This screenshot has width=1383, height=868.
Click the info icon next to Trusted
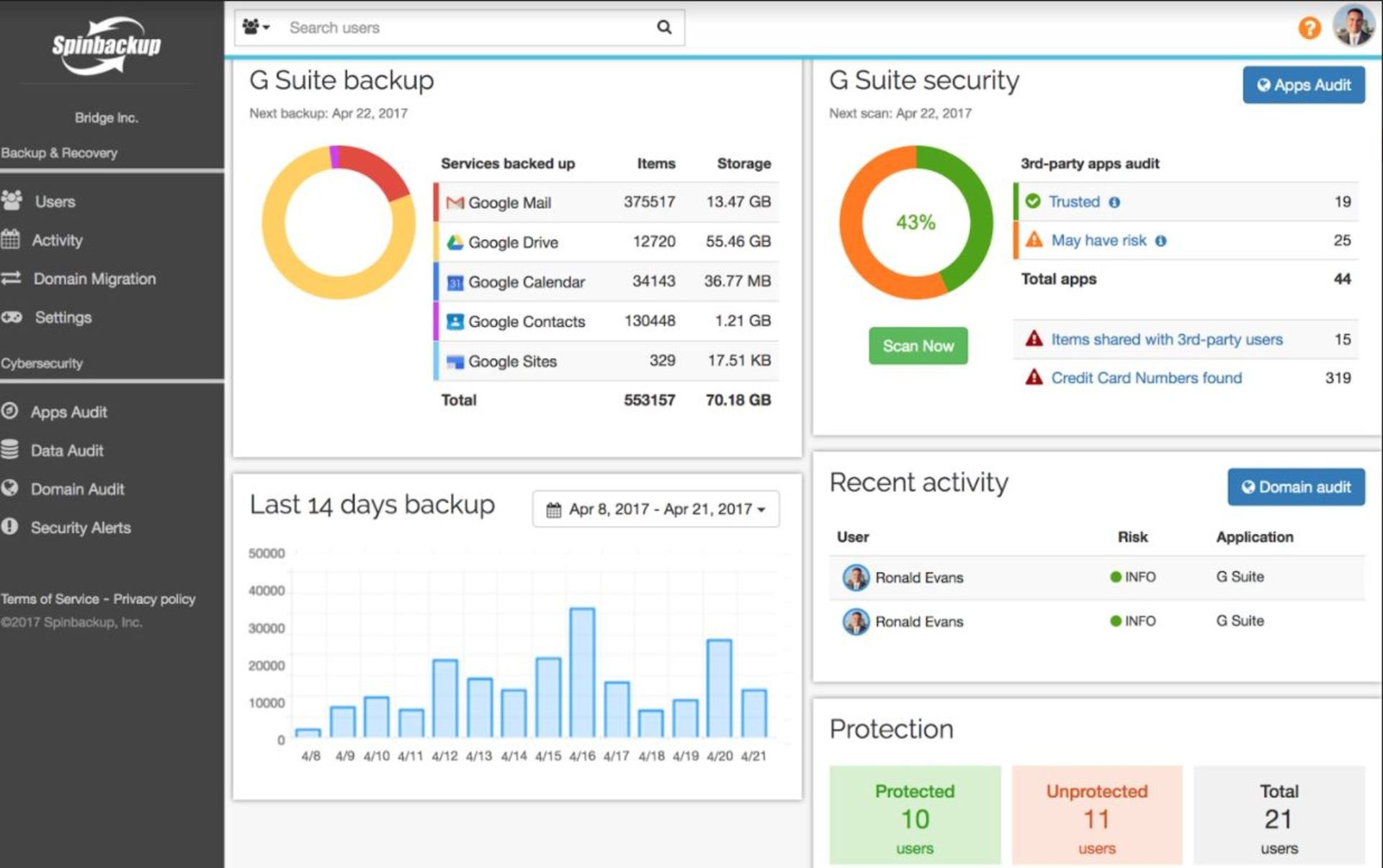tap(1114, 202)
